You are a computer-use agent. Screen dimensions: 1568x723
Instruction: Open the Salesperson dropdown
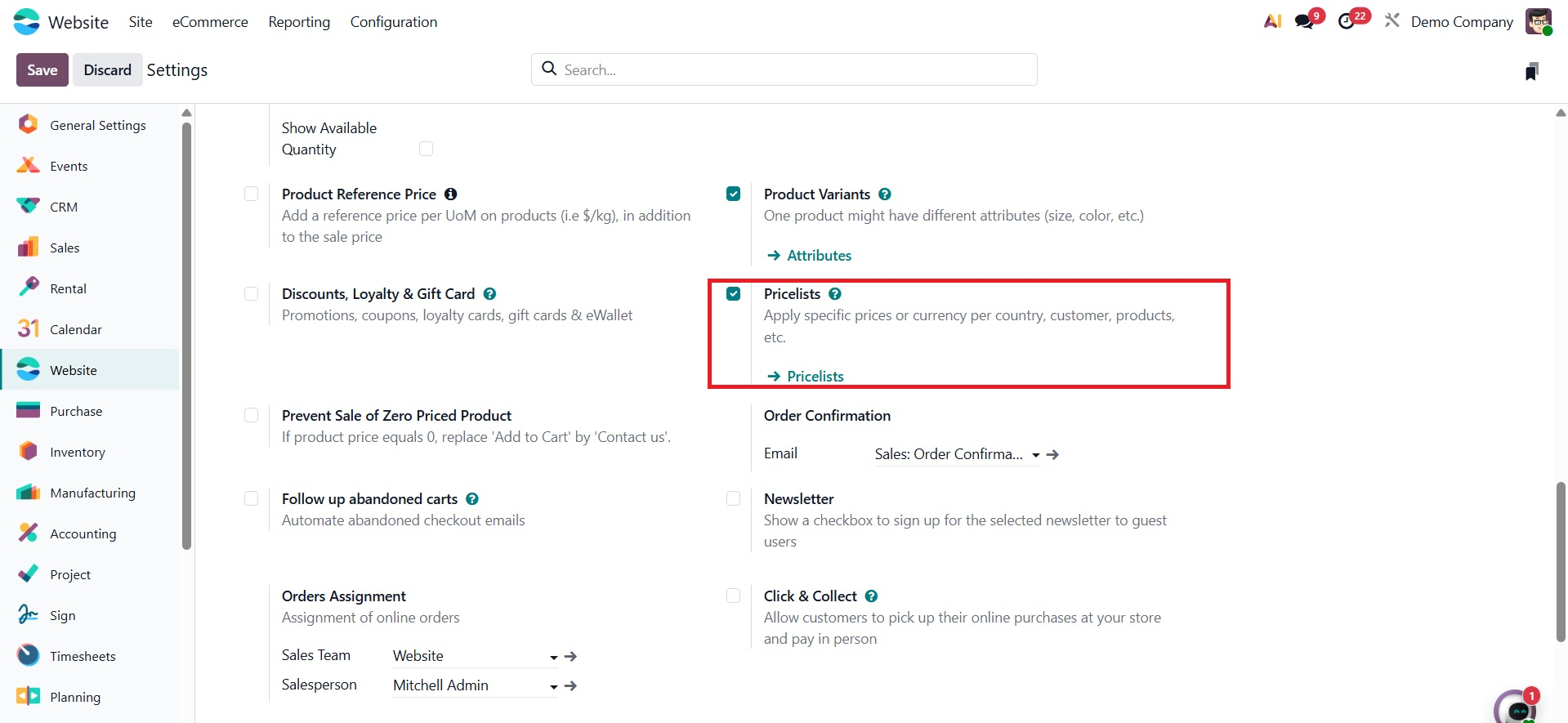click(553, 686)
